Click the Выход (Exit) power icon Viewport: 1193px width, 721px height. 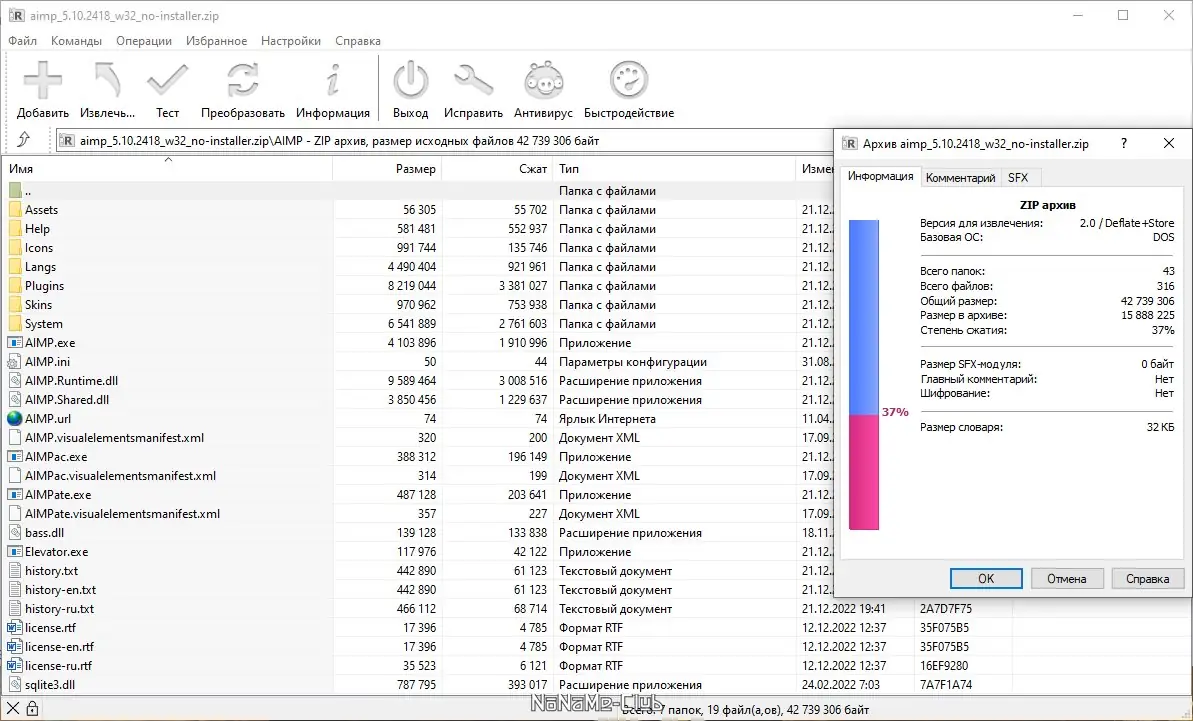point(410,81)
